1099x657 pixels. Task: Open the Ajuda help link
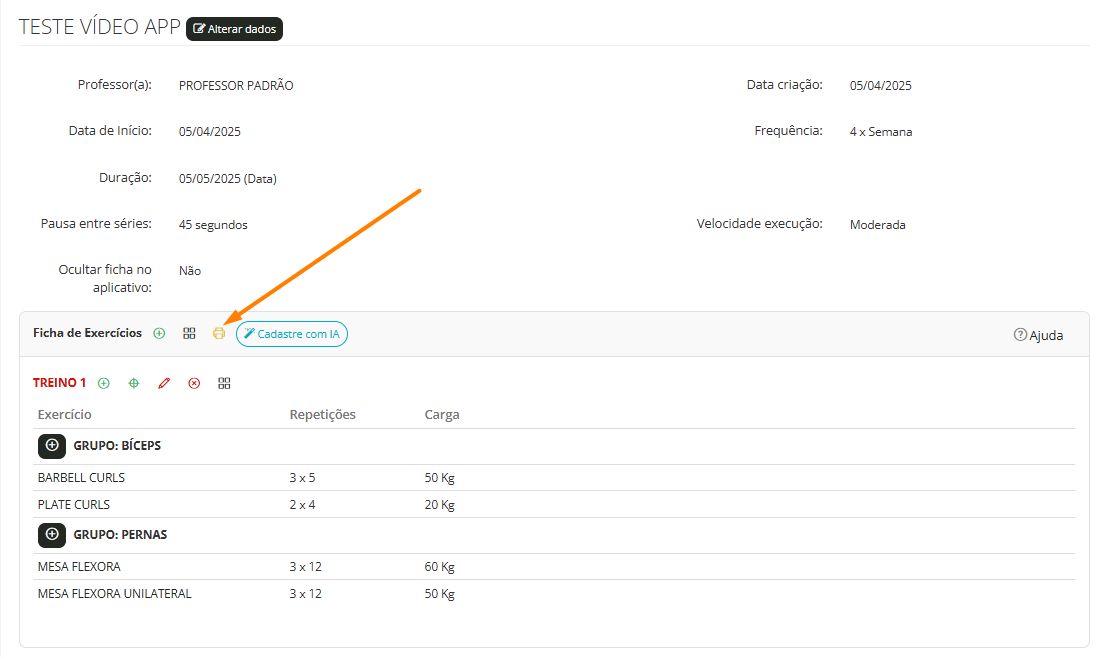(x=1038, y=335)
